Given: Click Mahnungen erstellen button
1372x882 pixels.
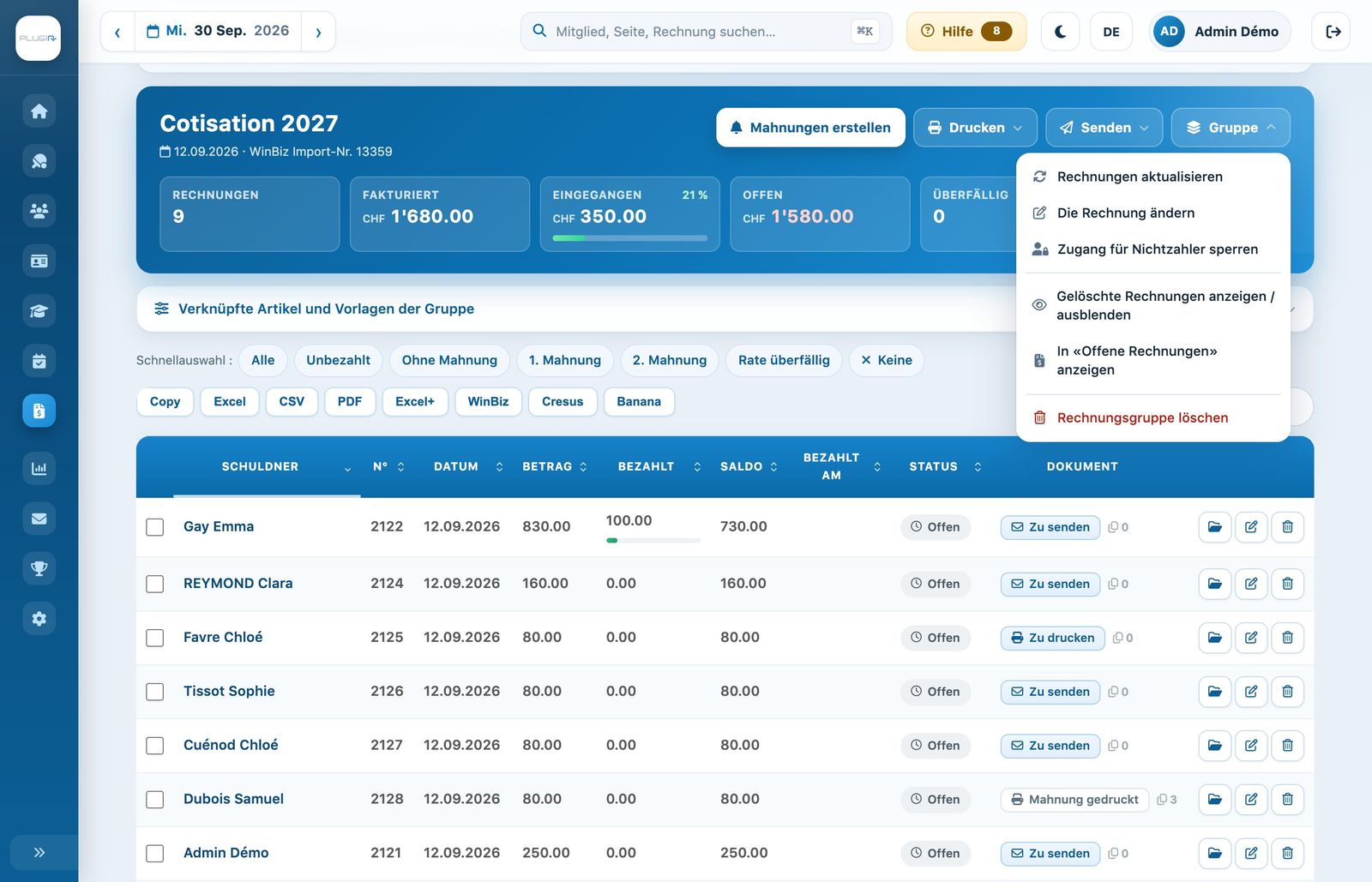Looking at the screenshot, I should [810, 128].
